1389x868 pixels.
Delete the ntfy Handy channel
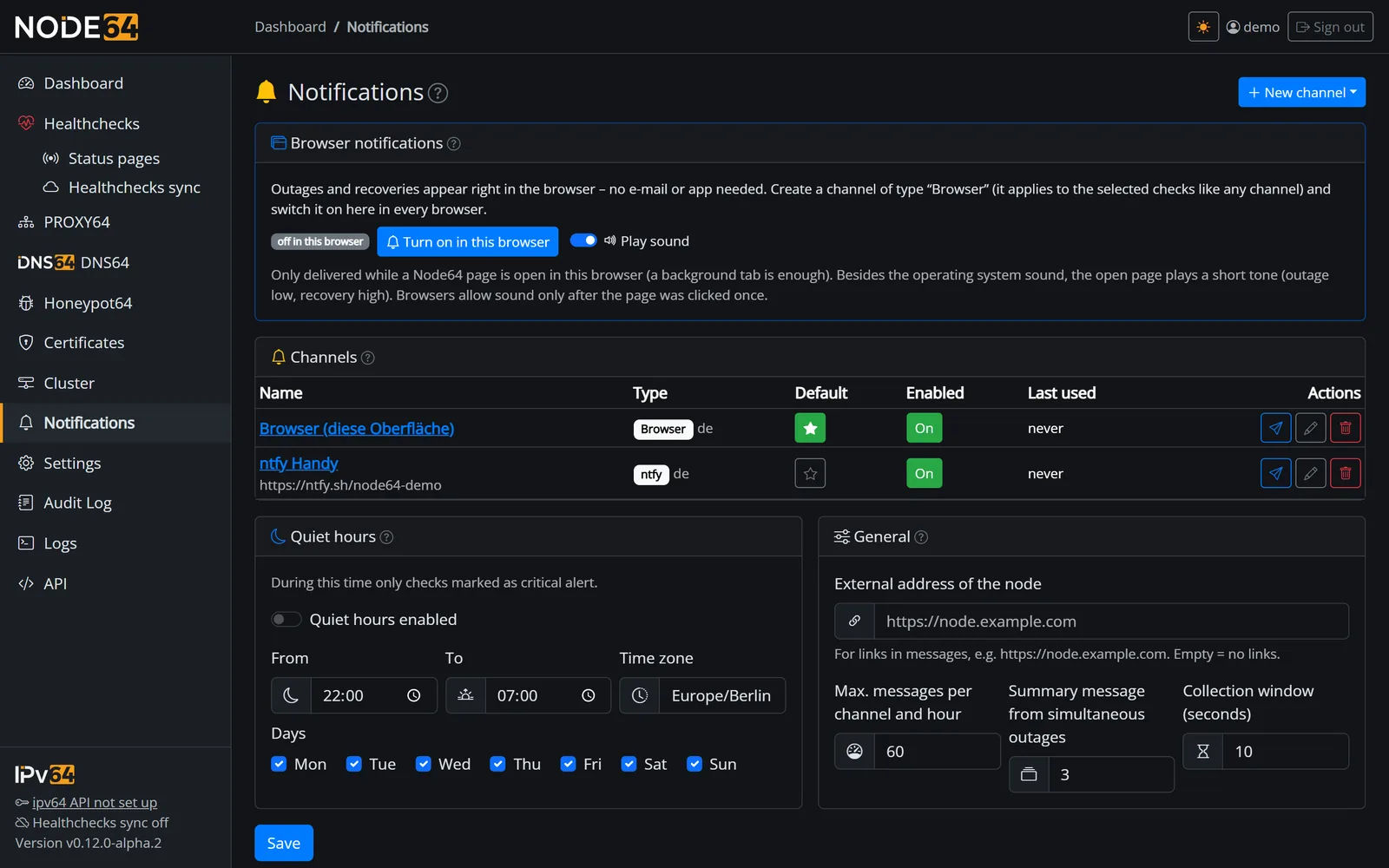pyautogui.click(x=1345, y=473)
